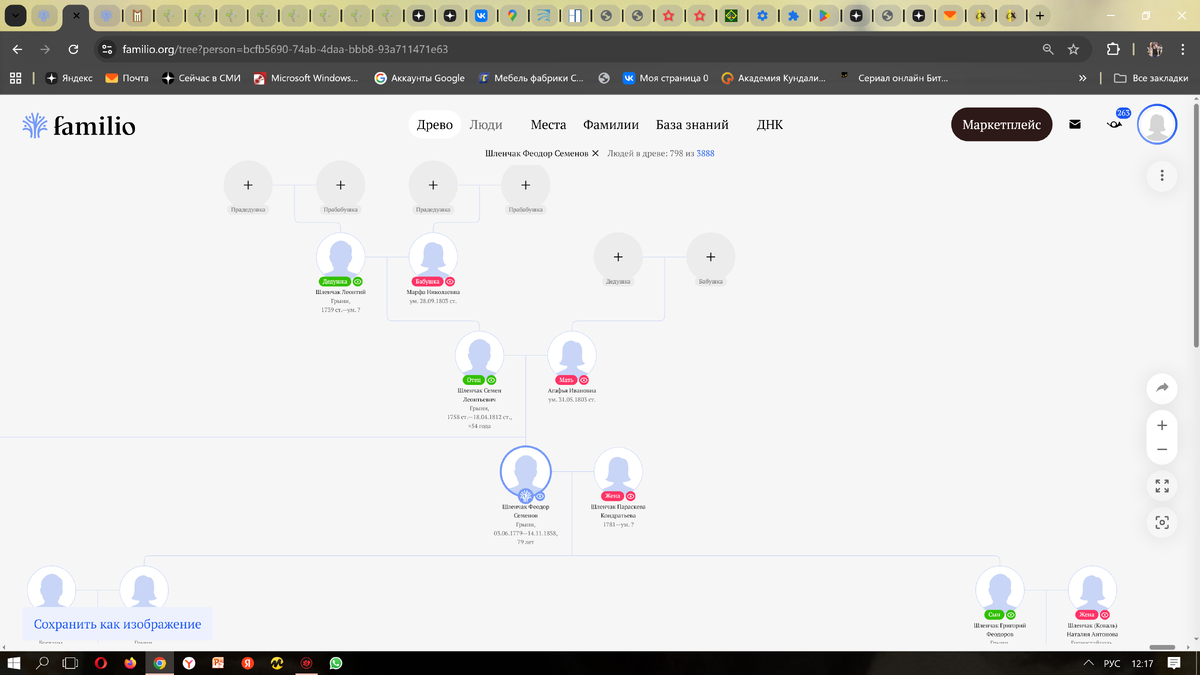Add first Прадедушка on far left

coord(248,185)
